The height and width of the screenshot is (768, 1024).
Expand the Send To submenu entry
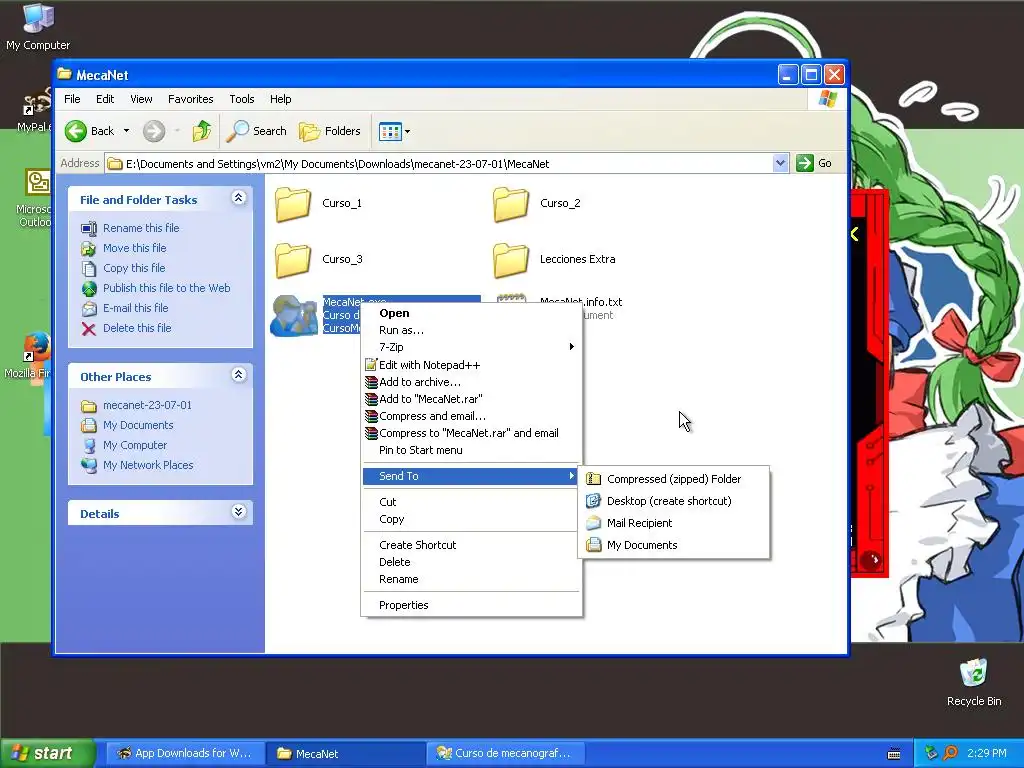point(471,476)
